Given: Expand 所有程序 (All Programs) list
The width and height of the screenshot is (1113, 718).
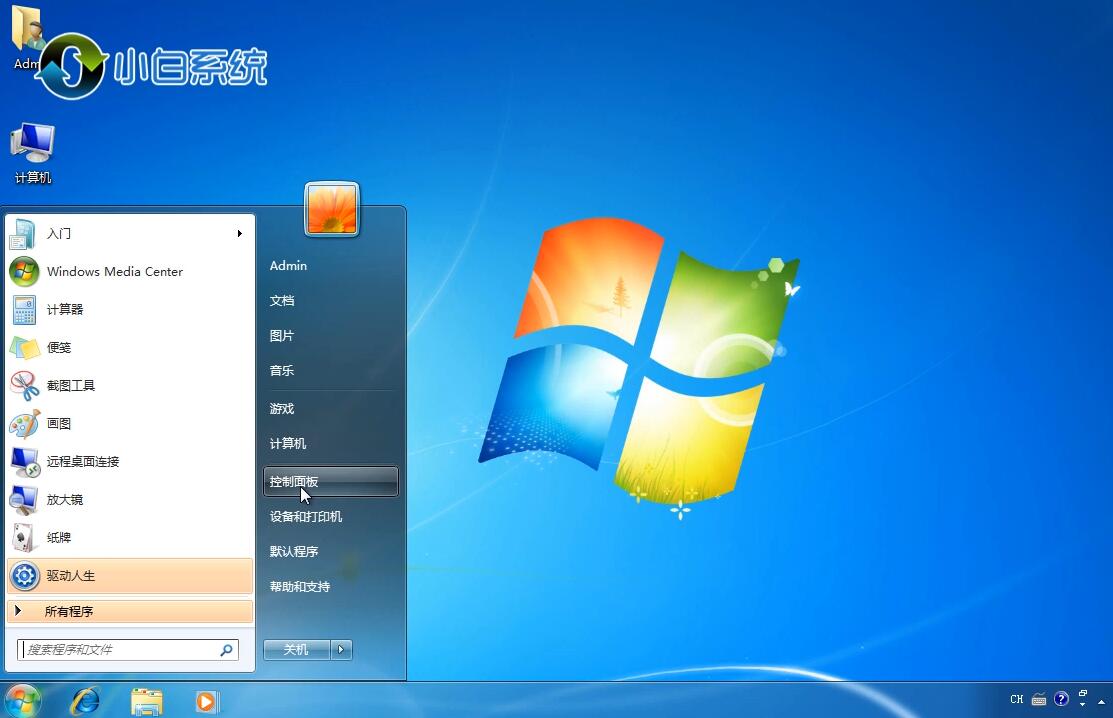Looking at the screenshot, I should tap(68, 611).
